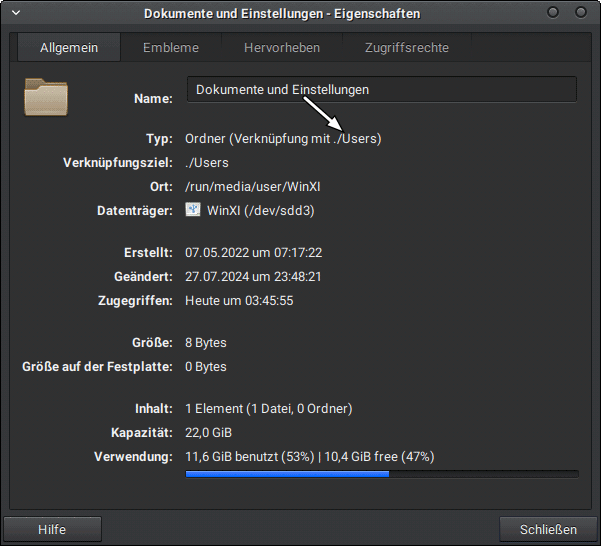Switch to the Zugriffsrechte tab
Viewport: 601px width, 546px height.
click(x=407, y=48)
